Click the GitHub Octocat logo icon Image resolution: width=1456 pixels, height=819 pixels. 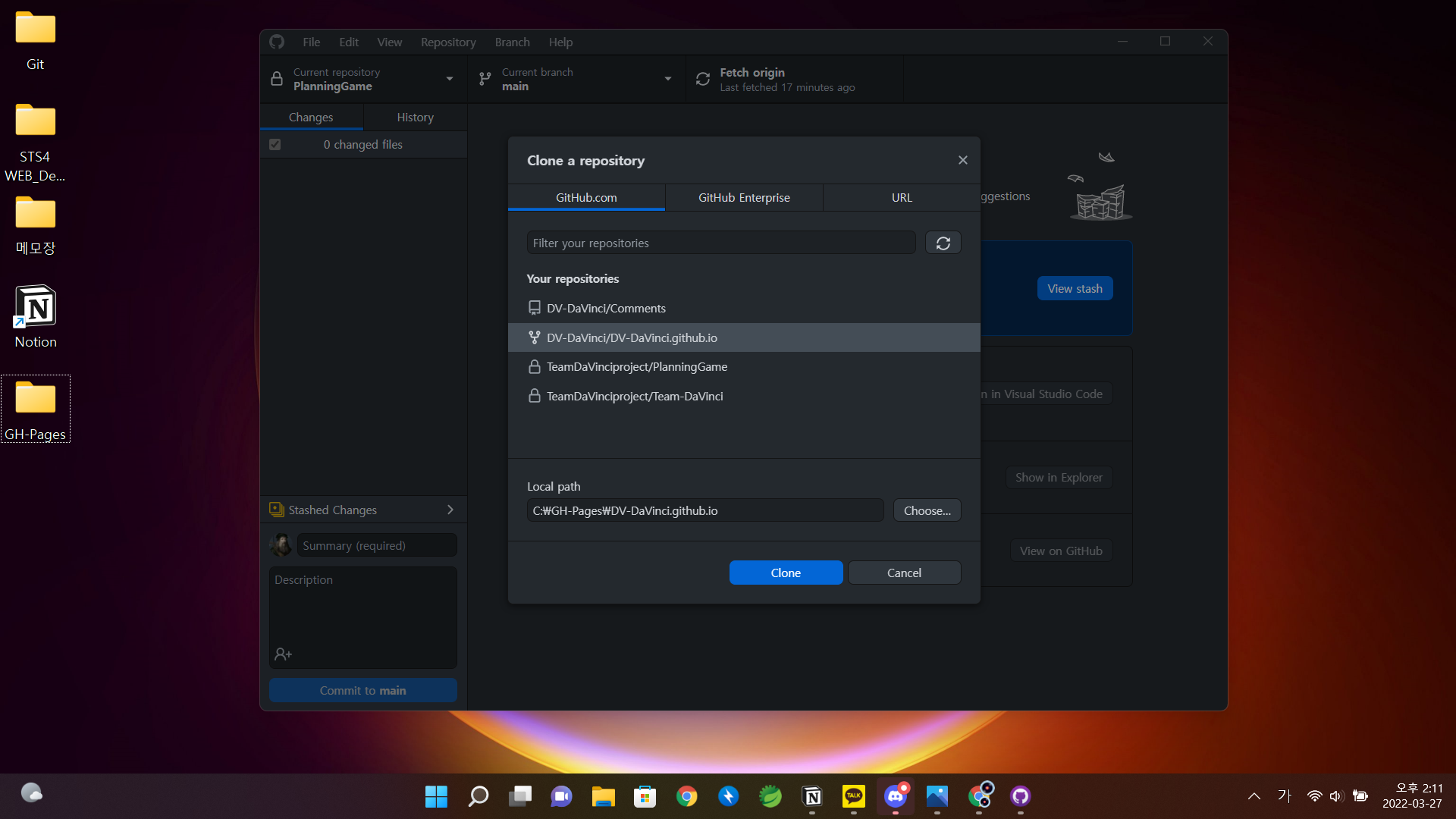pyautogui.click(x=277, y=42)
